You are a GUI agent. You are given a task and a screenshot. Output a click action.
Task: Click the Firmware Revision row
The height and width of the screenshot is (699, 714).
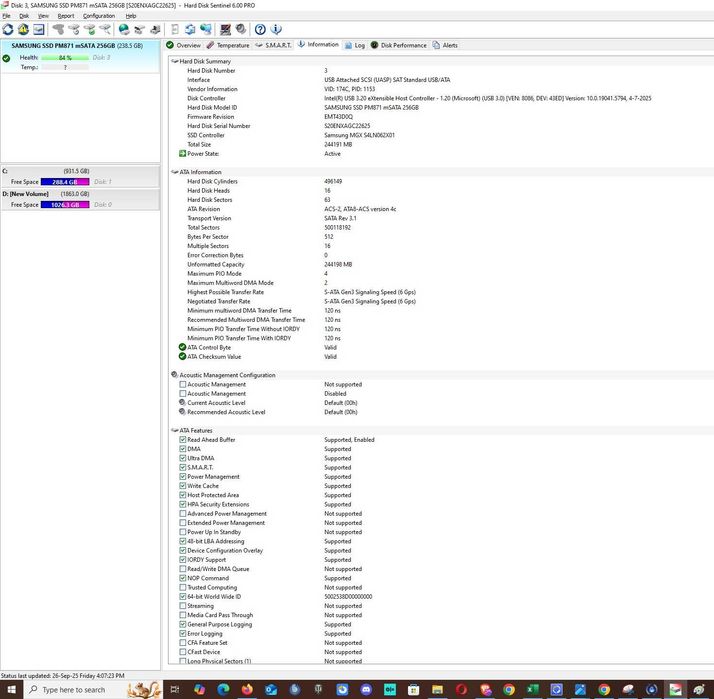coord(440,117)
